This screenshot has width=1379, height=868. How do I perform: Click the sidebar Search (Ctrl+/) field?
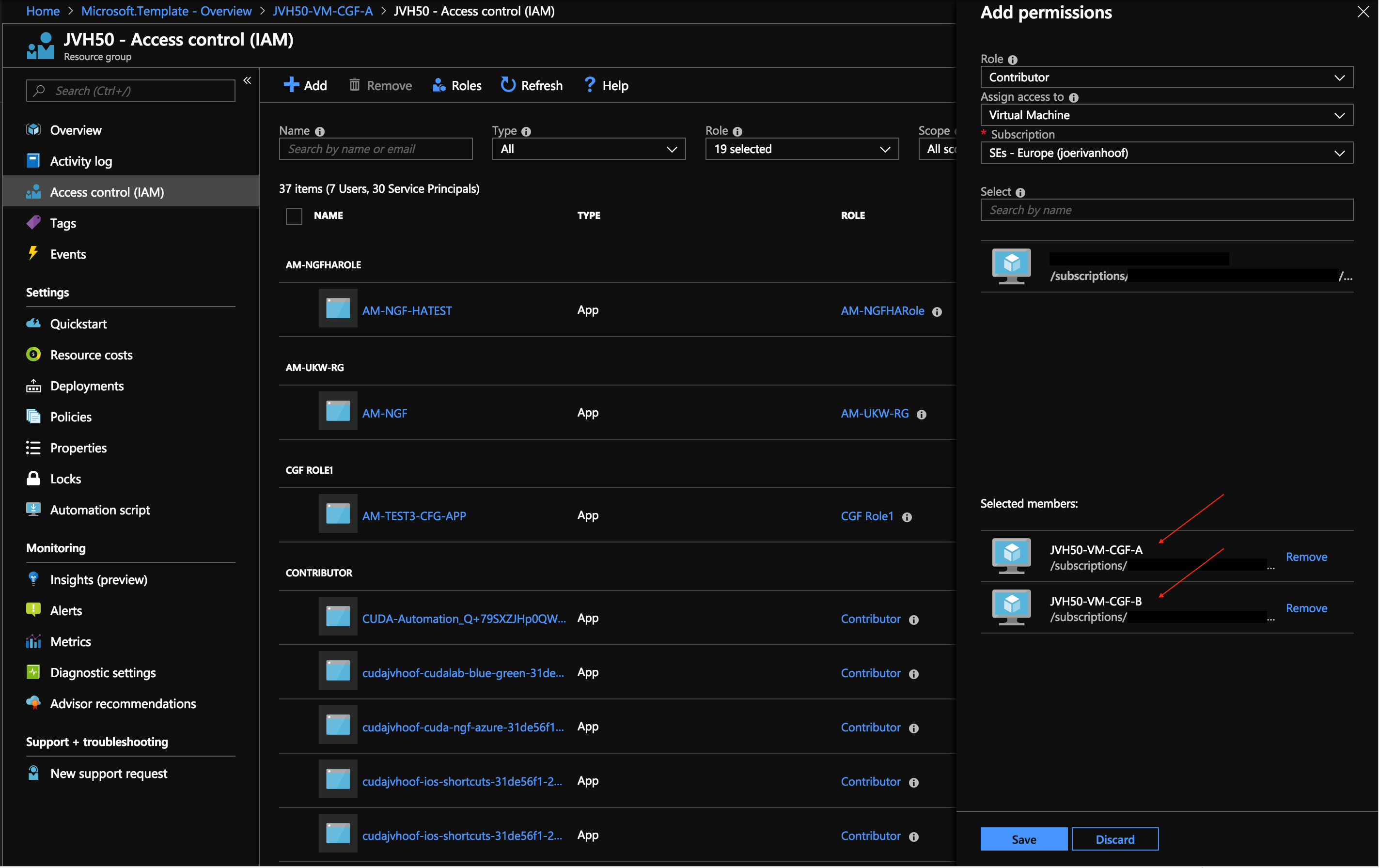(130, 91)
